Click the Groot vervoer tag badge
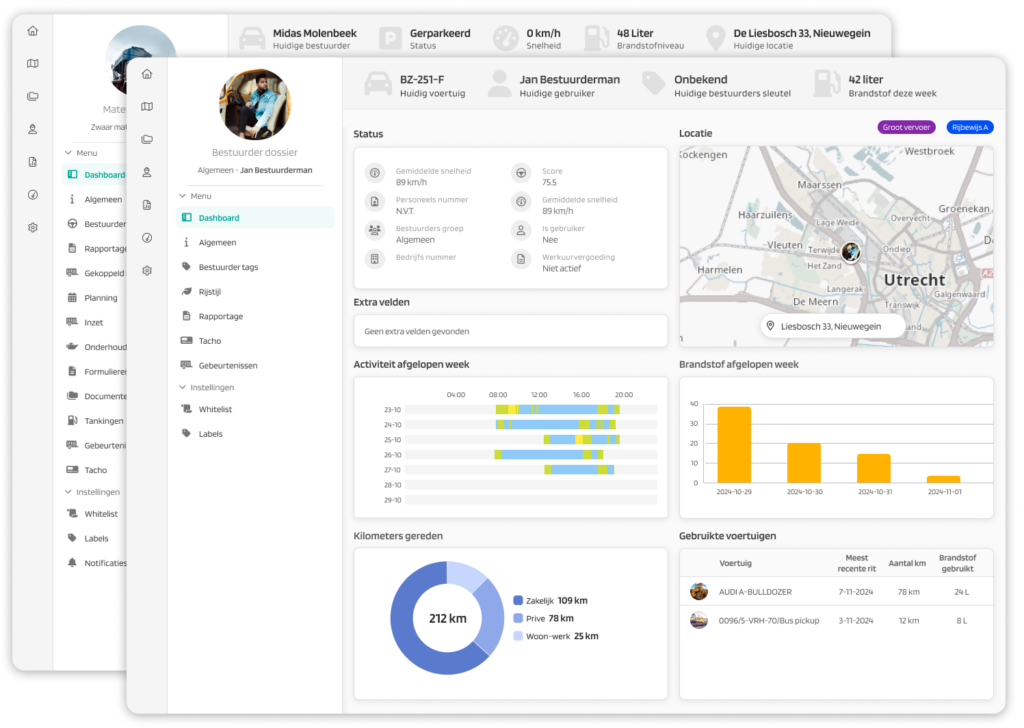 pos(906,127)
